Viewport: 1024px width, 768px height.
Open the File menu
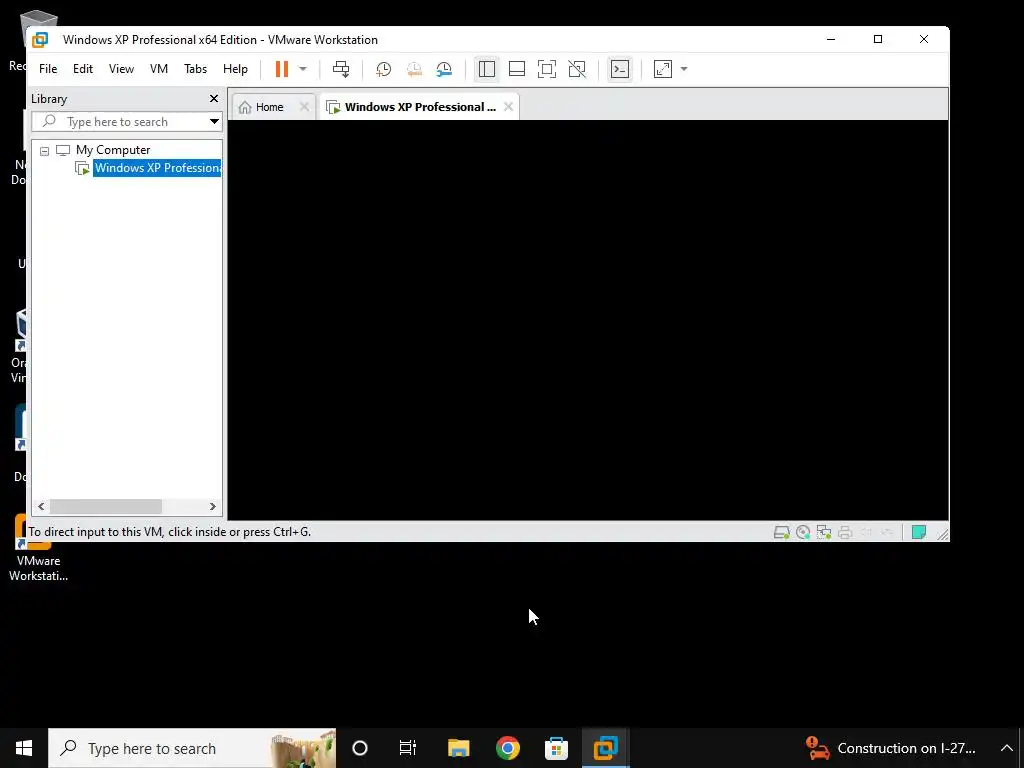48,69
